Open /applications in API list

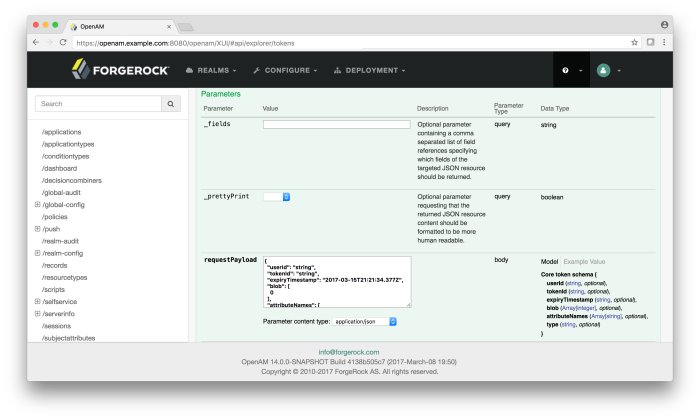pos(62,132)
